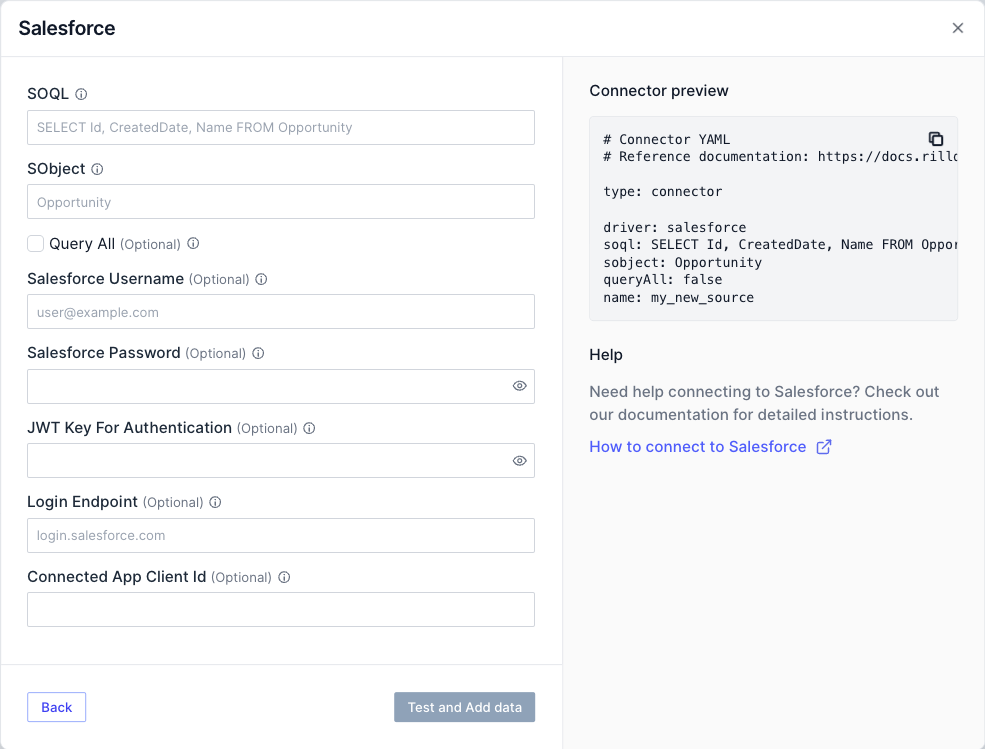Click the Connected App Client Id info icon
The width and height of the screenshot is (985, 749).
tap(284, 577)
